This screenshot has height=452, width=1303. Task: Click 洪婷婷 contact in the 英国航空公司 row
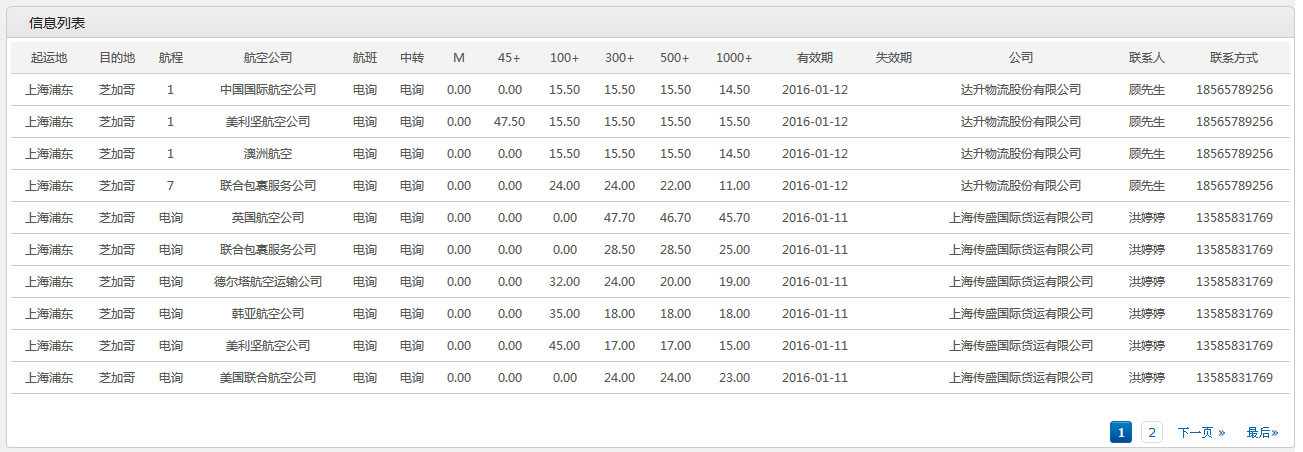(x=1147, y=218)
